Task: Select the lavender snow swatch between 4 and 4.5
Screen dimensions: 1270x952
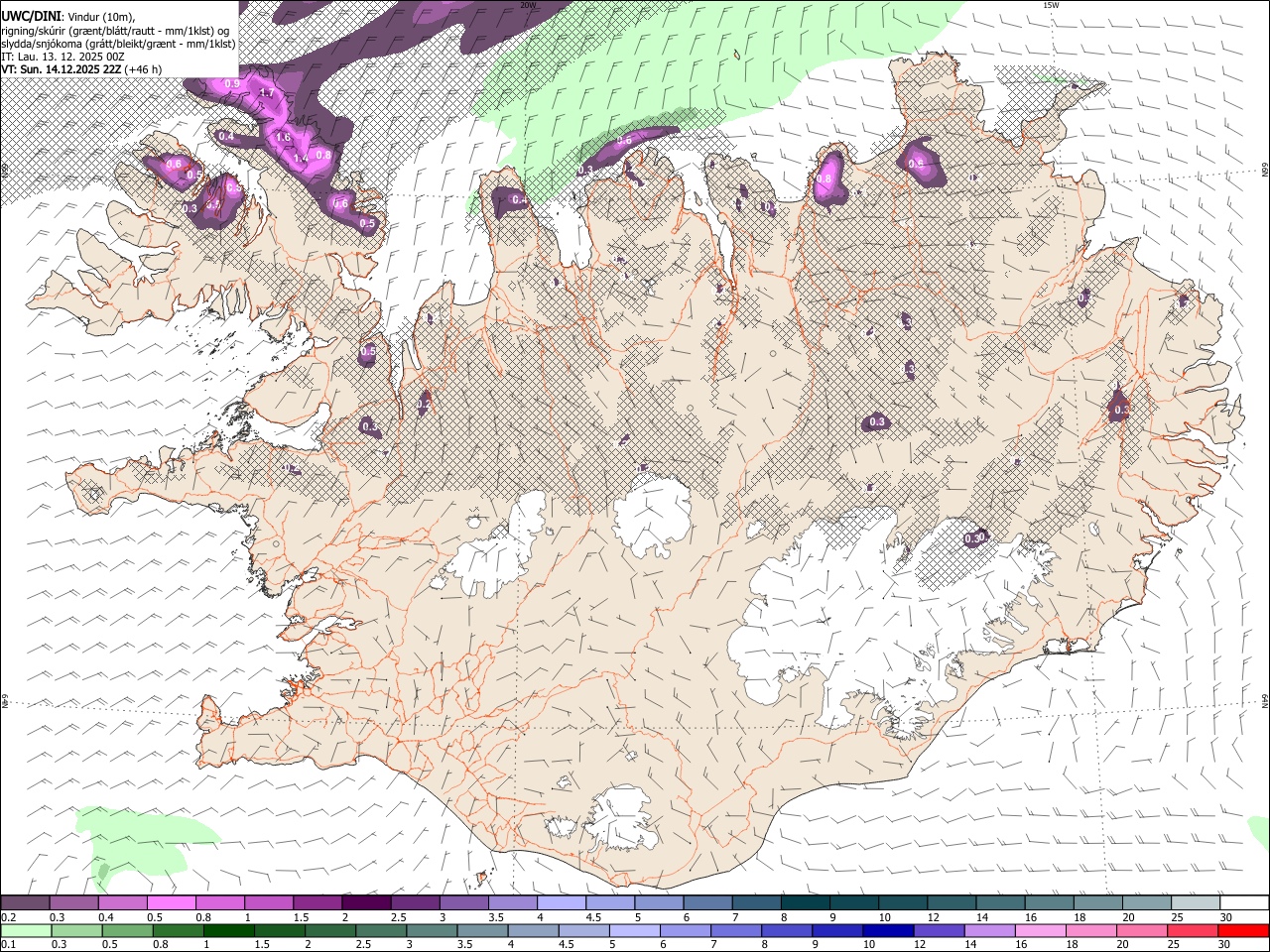Action: (561, 902)
